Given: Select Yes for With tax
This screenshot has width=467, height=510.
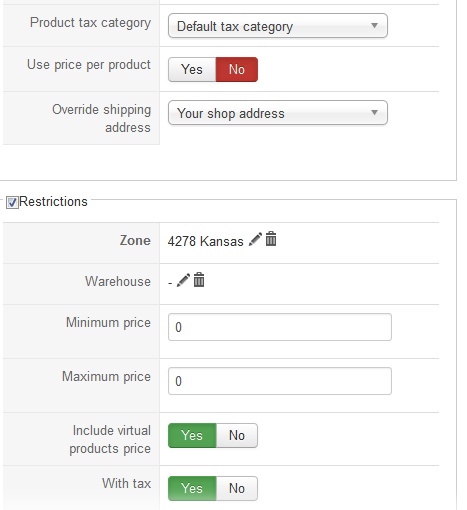Looking at the screenshot, I should [192, 488].
